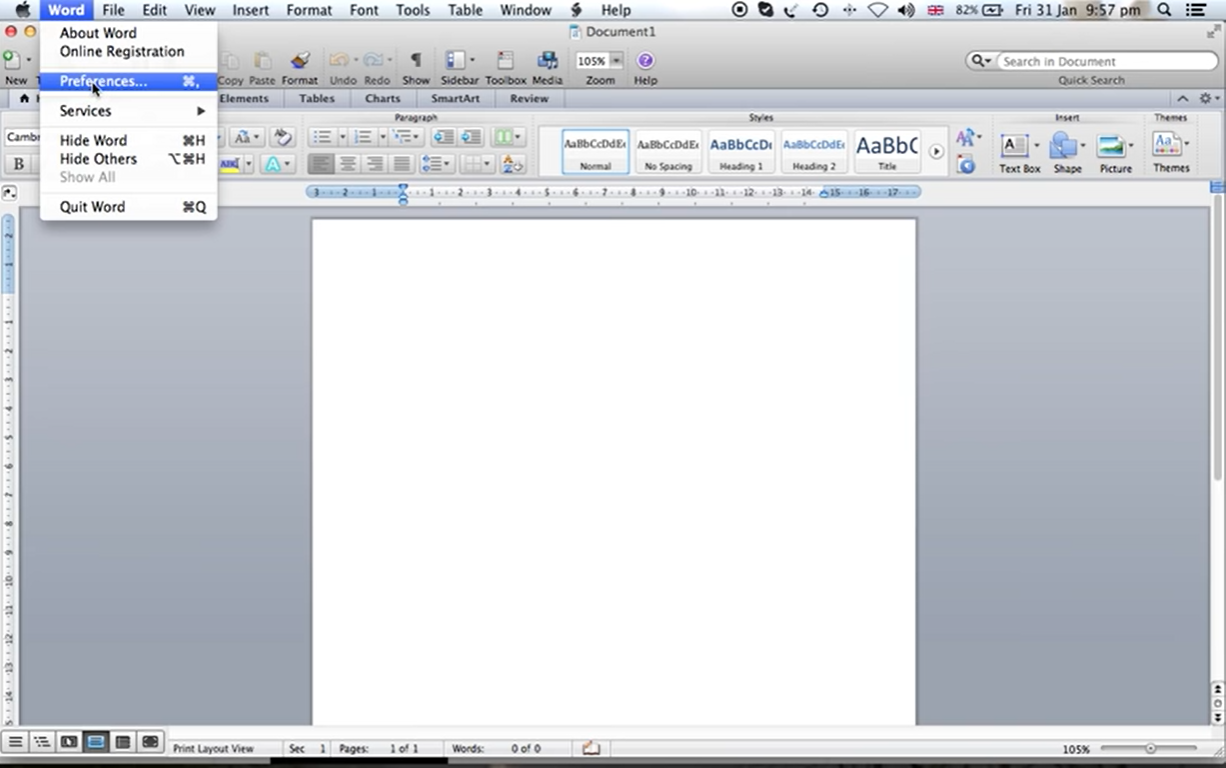Open the Media browser
1226x768 pixels.
[x=547, y=62]
